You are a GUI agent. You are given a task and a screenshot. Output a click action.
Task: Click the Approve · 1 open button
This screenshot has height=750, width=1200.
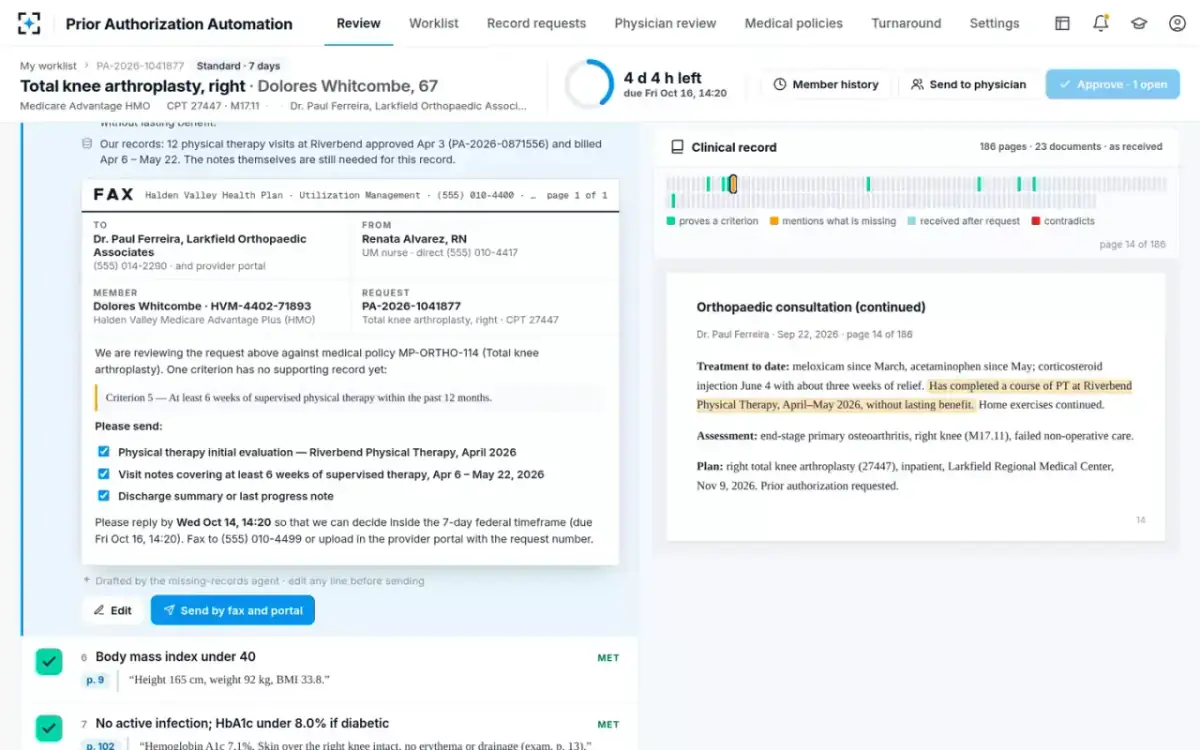click(x=1113, y=84)
